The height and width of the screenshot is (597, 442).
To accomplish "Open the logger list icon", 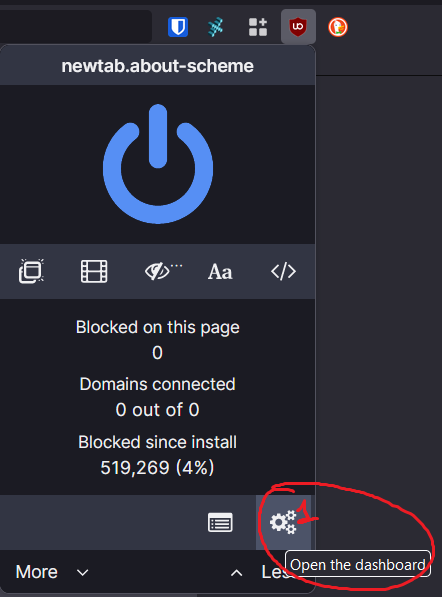I will (220, 522).
